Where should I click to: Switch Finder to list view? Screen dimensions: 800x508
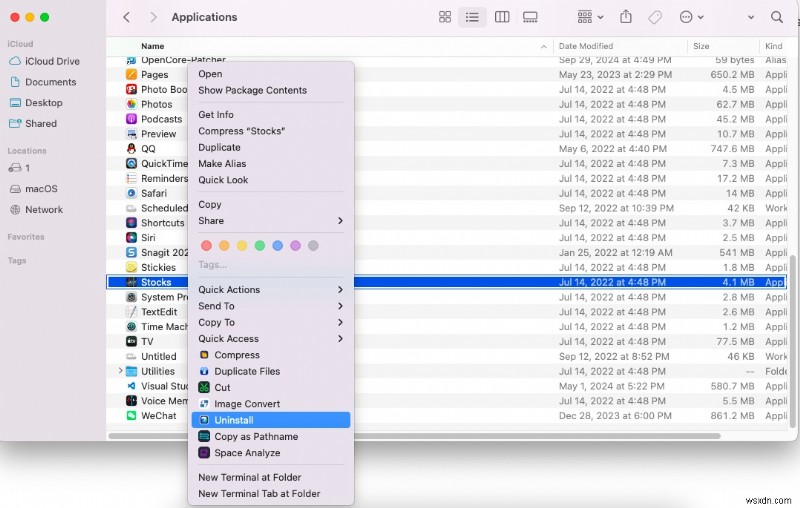click(472, 17)
